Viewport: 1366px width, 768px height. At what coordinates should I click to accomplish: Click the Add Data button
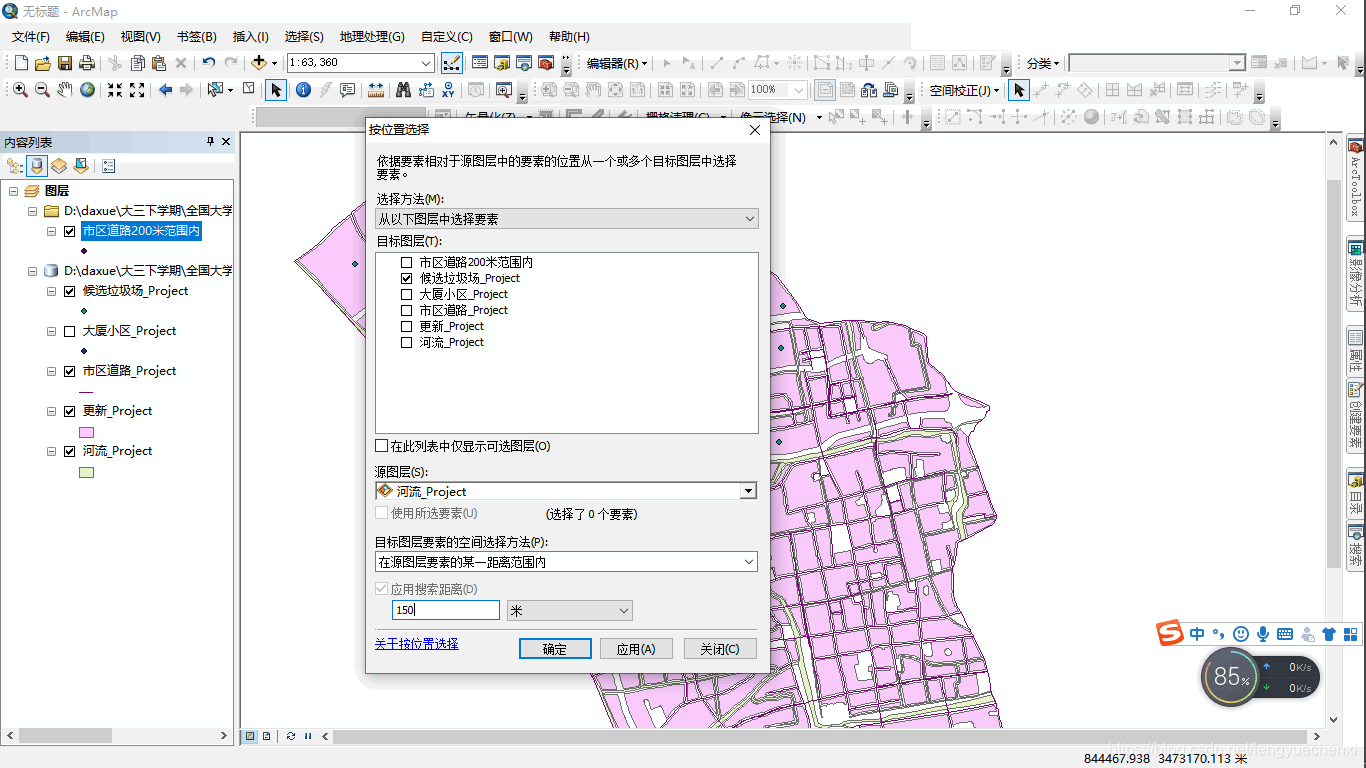259,63
